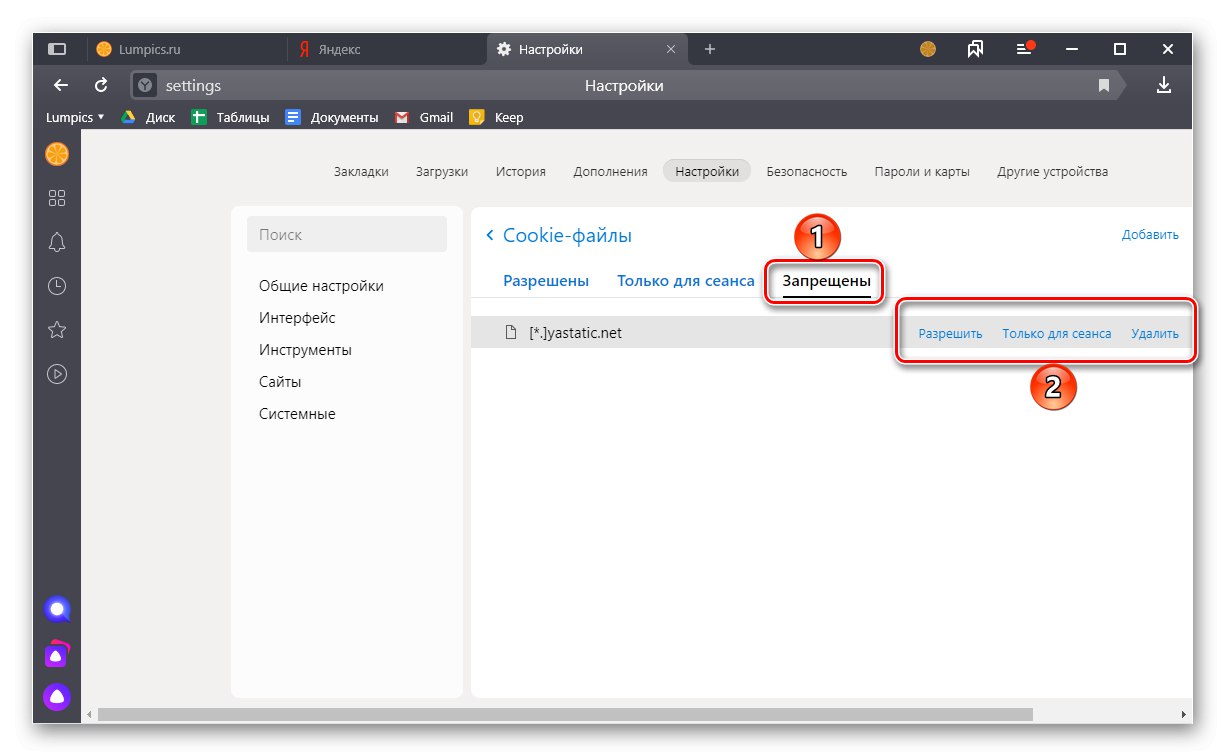Image resolution: width=1225 pixels, height=756 pixels.
Task: Expand the Lumpics bookmarks folder dropdown
Action: tap(74, 117)
